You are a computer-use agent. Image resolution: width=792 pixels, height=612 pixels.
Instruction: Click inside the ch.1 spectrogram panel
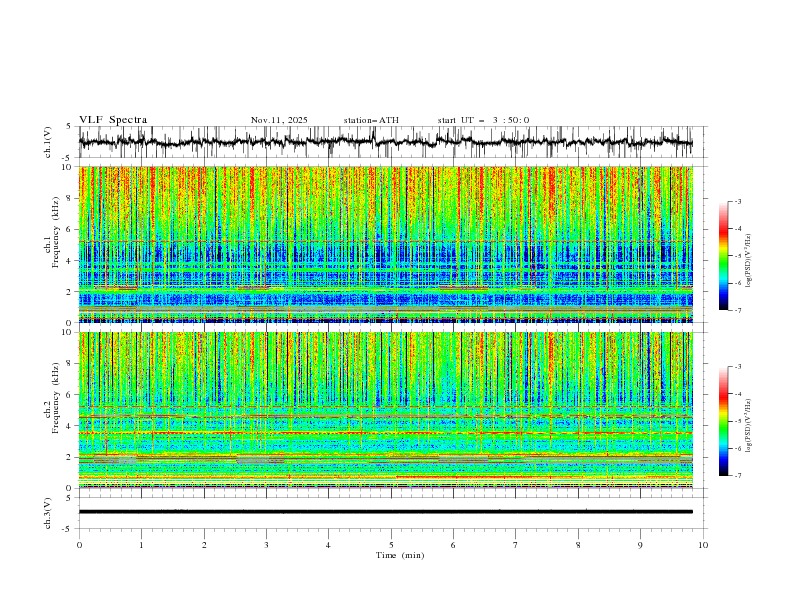[x=385, y=244]
